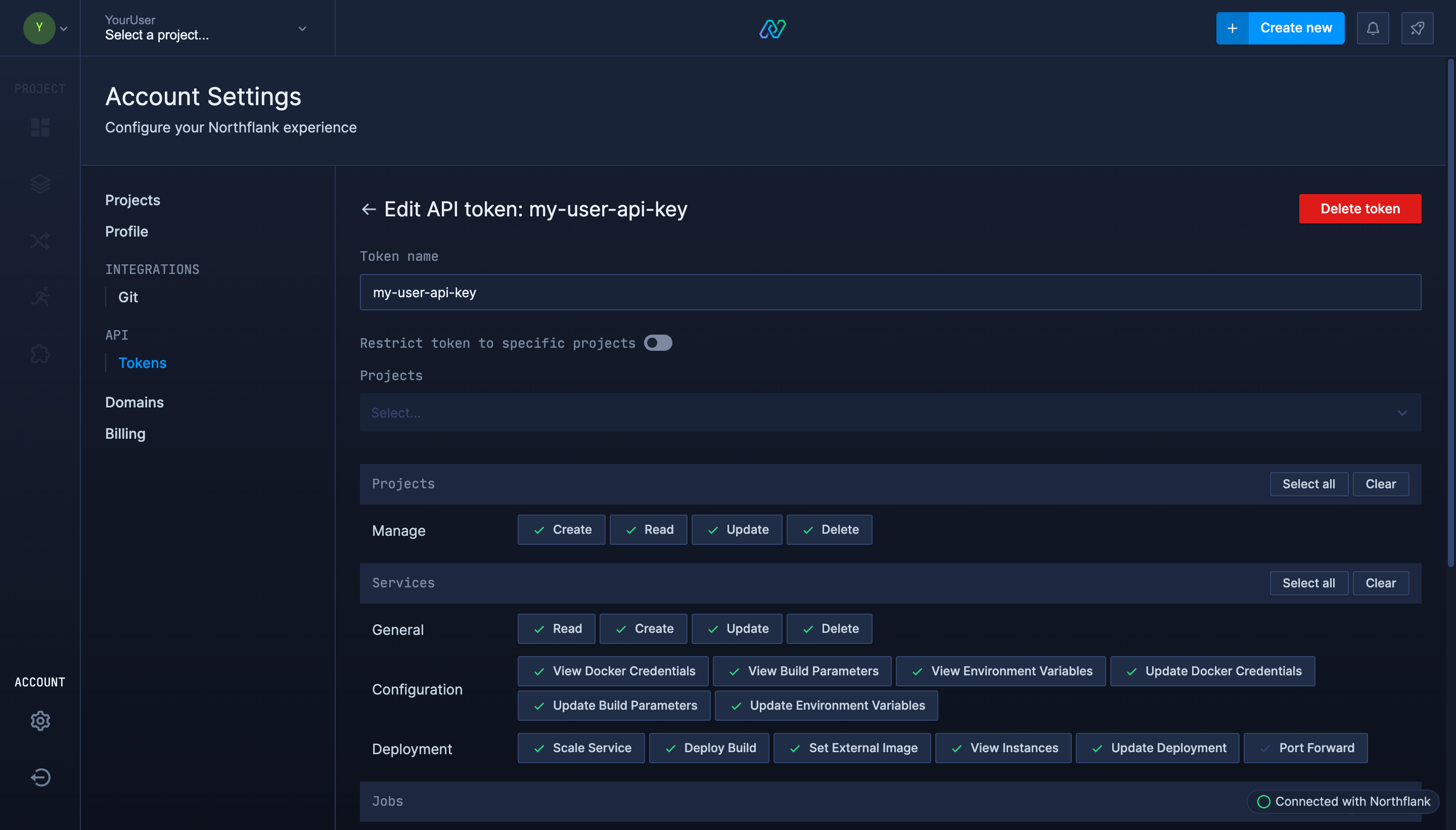Toggle View Instances permission

1003,748
